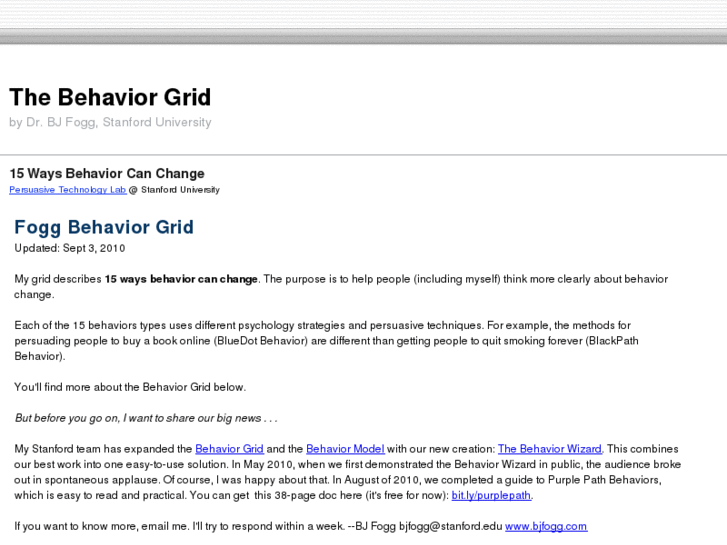
Task: Open the bit.ly/purplepath link
Action: (491, 495)
